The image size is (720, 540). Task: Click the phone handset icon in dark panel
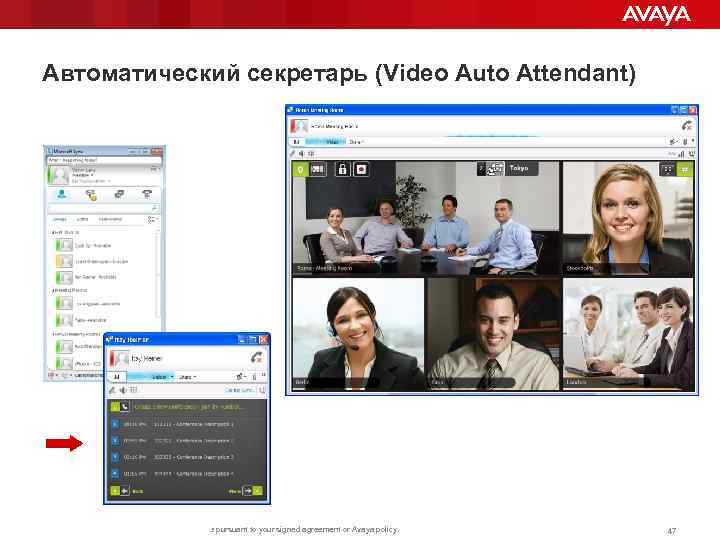125,407
